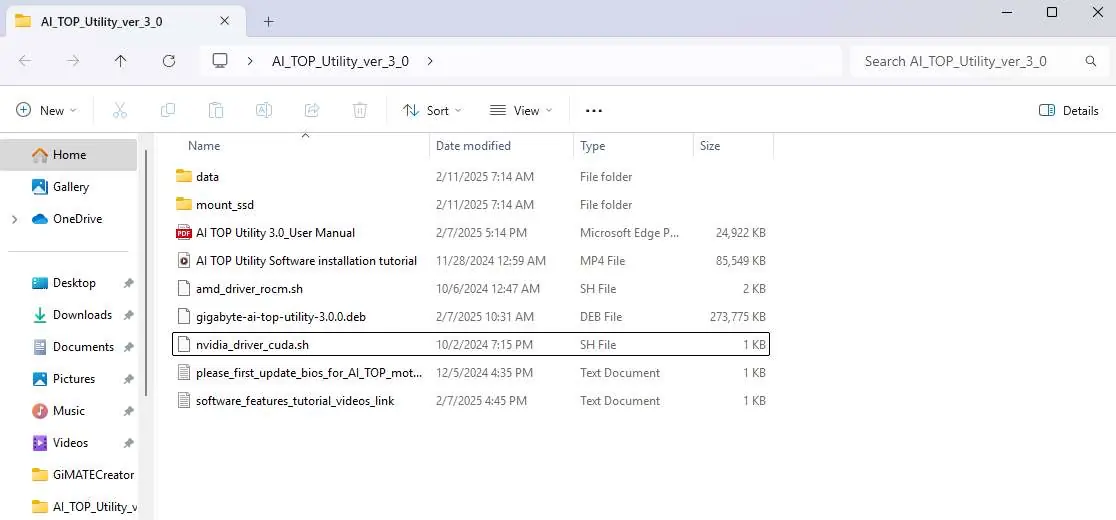Go up one folder level
Viewport: 1116px width, 520px height.
point(120,61)
